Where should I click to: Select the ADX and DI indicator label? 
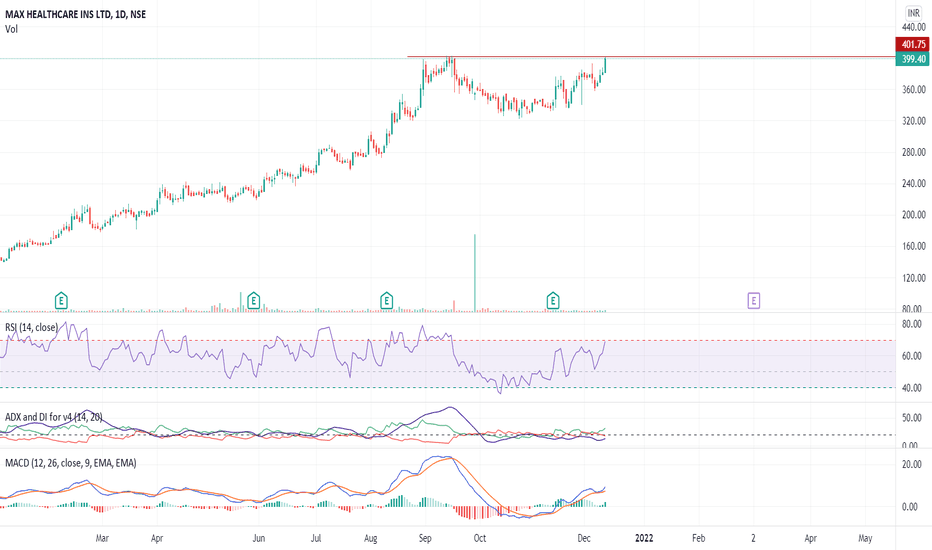pyautogui.click(x=53, y=417)
